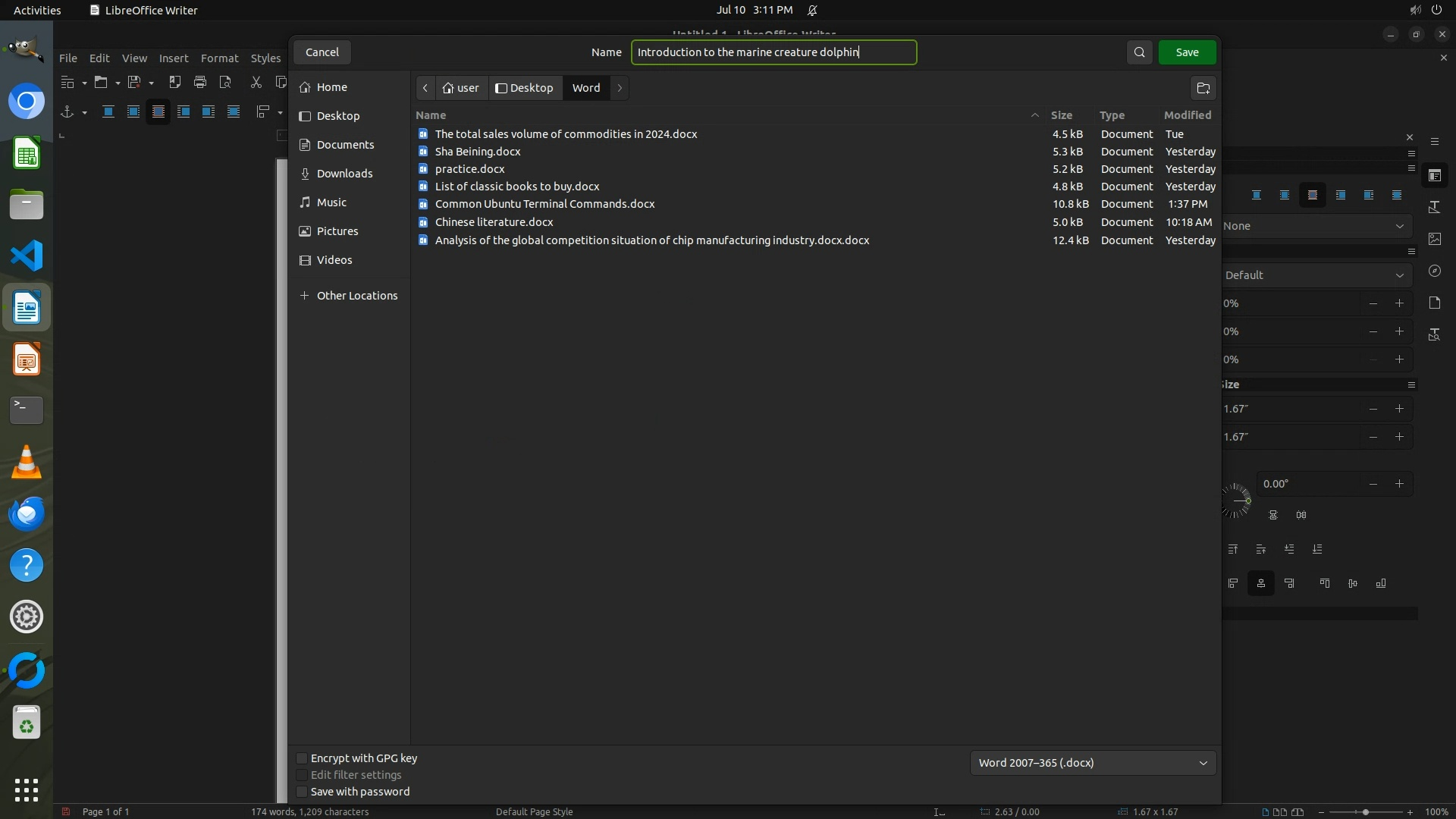Click the Cut scissors icon
This screenshot has height=819, width=1456.
coord(256,82)
